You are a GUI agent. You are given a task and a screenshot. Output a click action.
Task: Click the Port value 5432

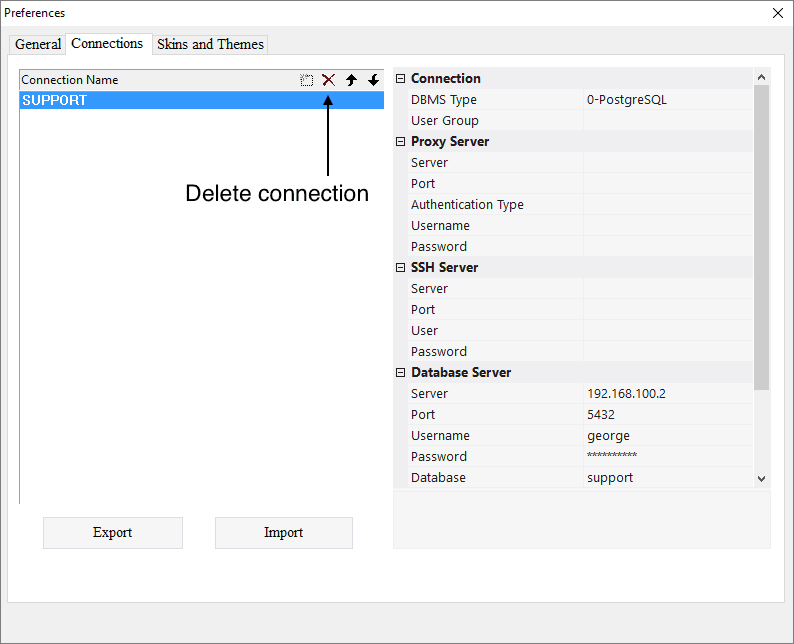(x=667, y=415)
